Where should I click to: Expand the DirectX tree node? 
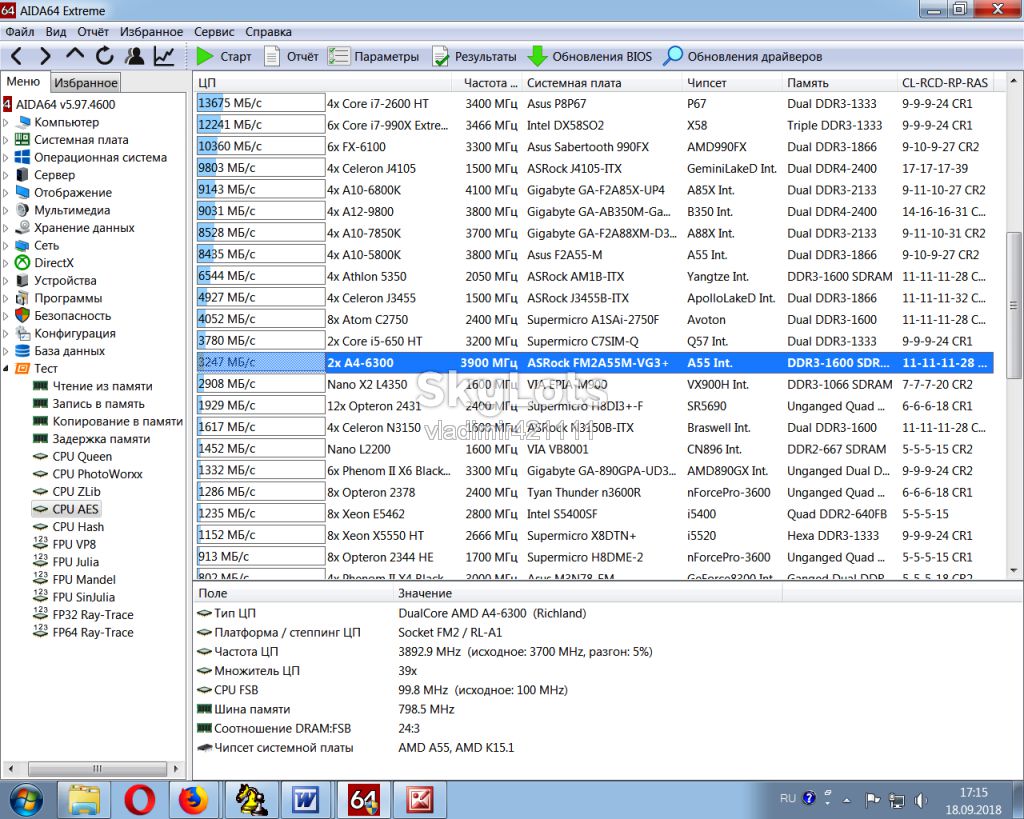click(5, 263)
